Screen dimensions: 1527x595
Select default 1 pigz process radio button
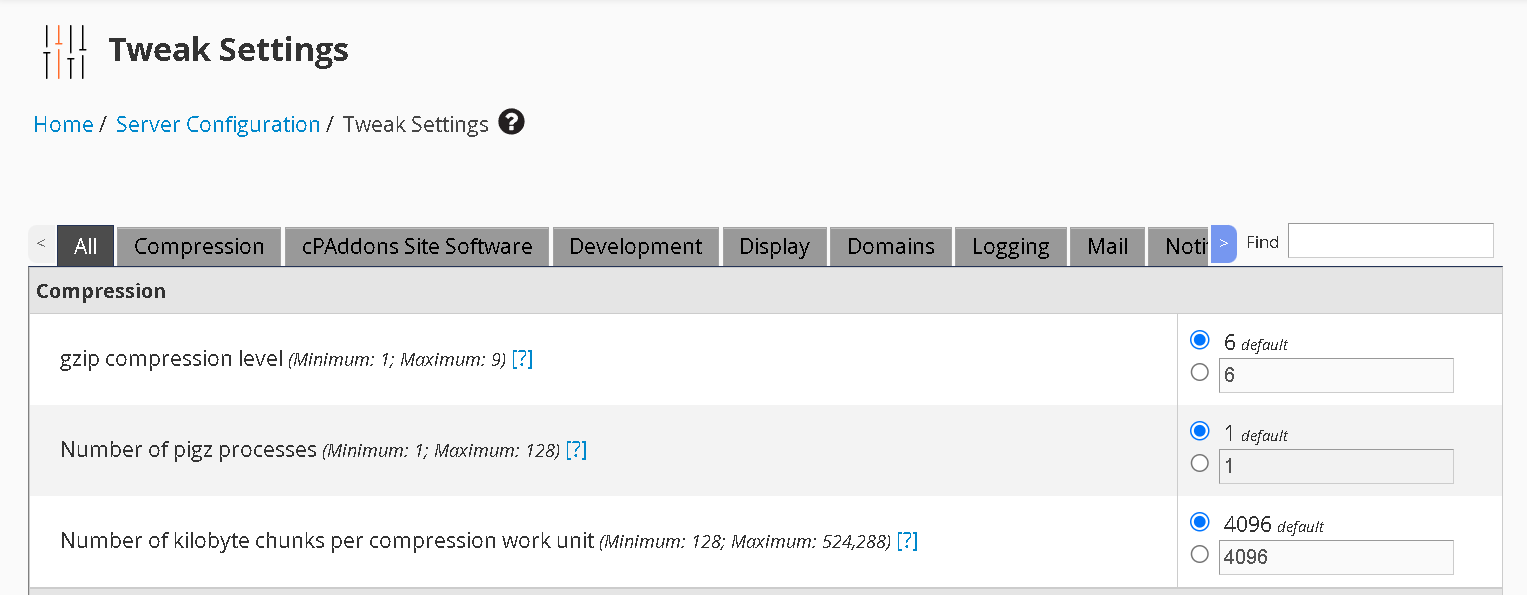pyautogui.click(x=1200, y=431)
